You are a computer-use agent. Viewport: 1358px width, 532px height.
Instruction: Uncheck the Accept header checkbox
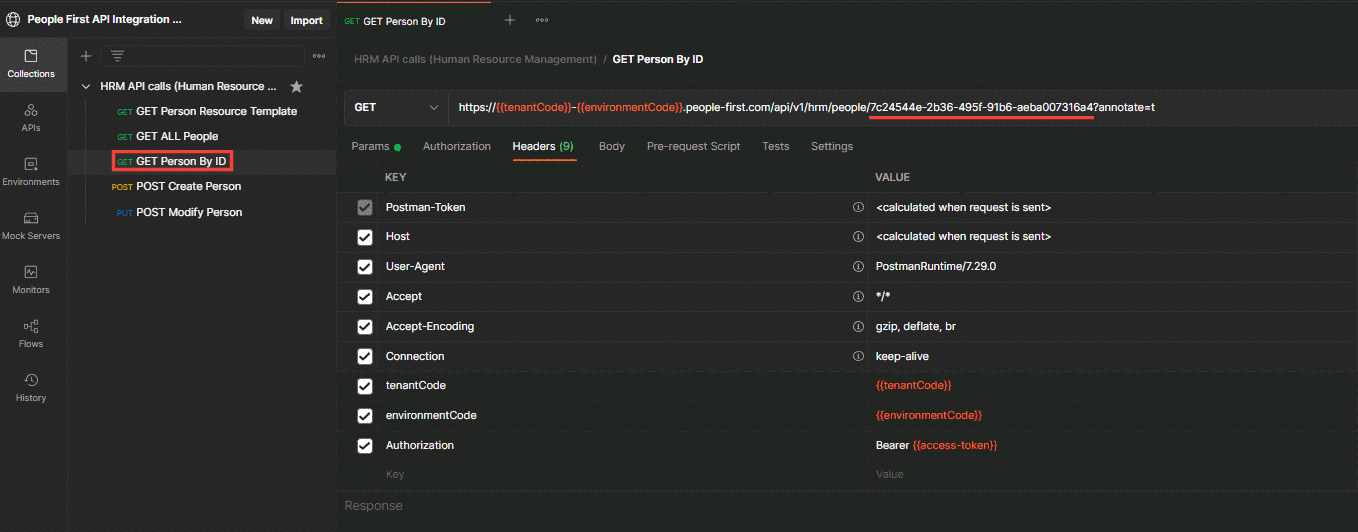(365, 296)
